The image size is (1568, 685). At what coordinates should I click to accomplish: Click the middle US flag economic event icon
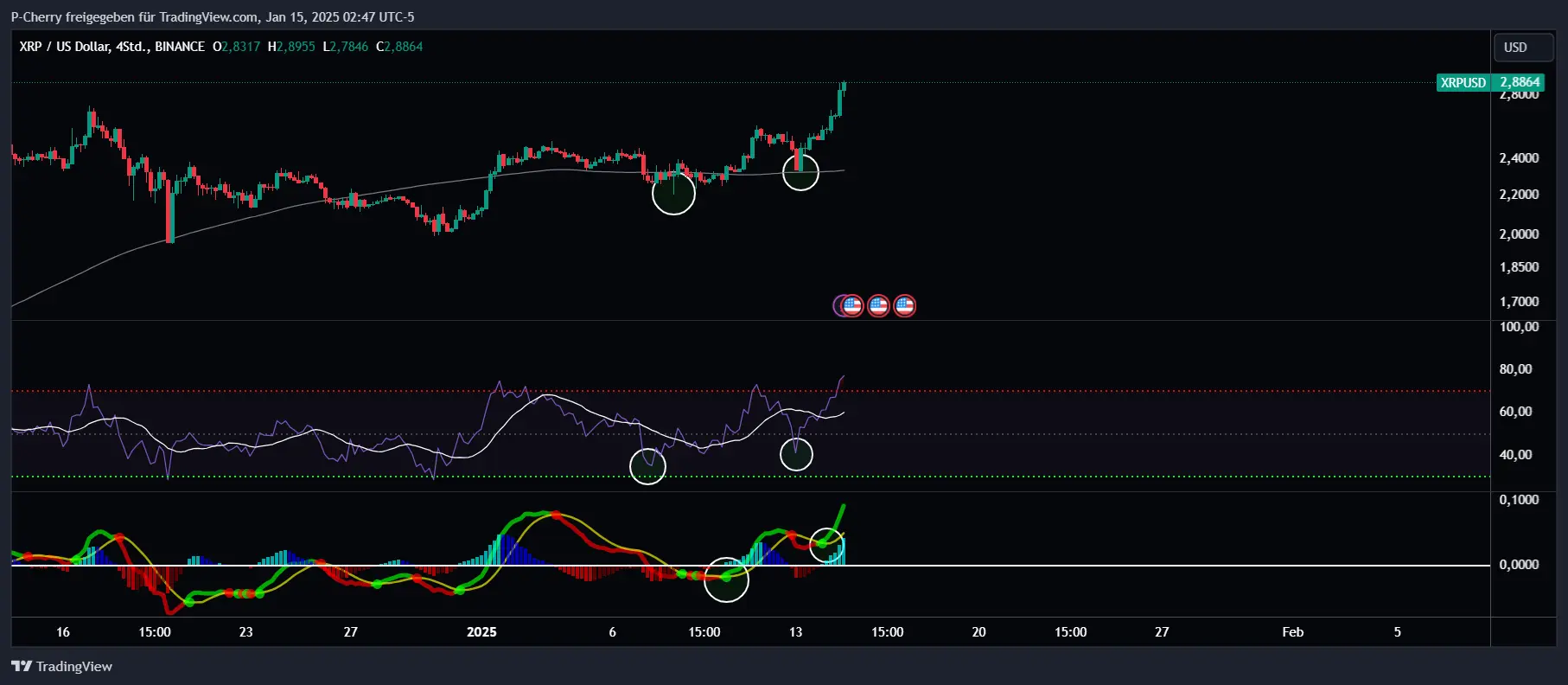(878, 305)
